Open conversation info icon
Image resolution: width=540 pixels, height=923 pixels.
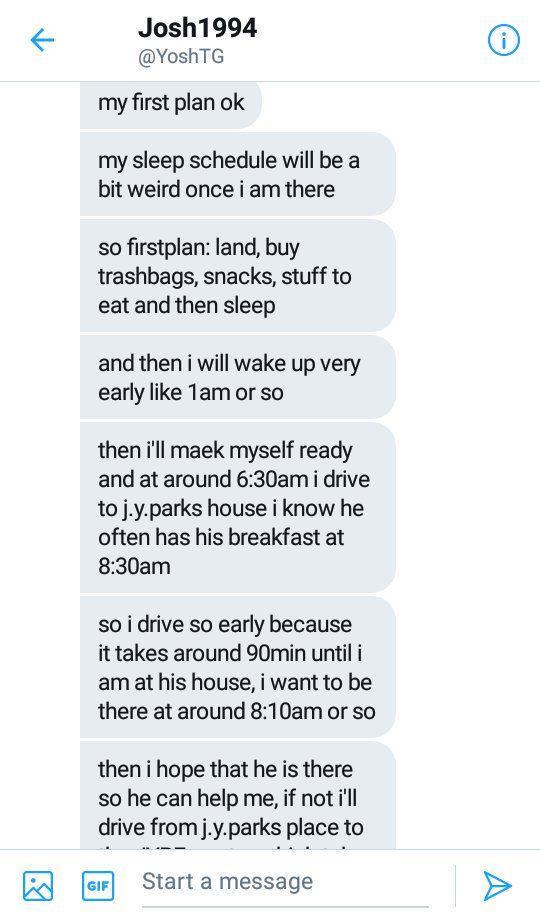point(504,41)
